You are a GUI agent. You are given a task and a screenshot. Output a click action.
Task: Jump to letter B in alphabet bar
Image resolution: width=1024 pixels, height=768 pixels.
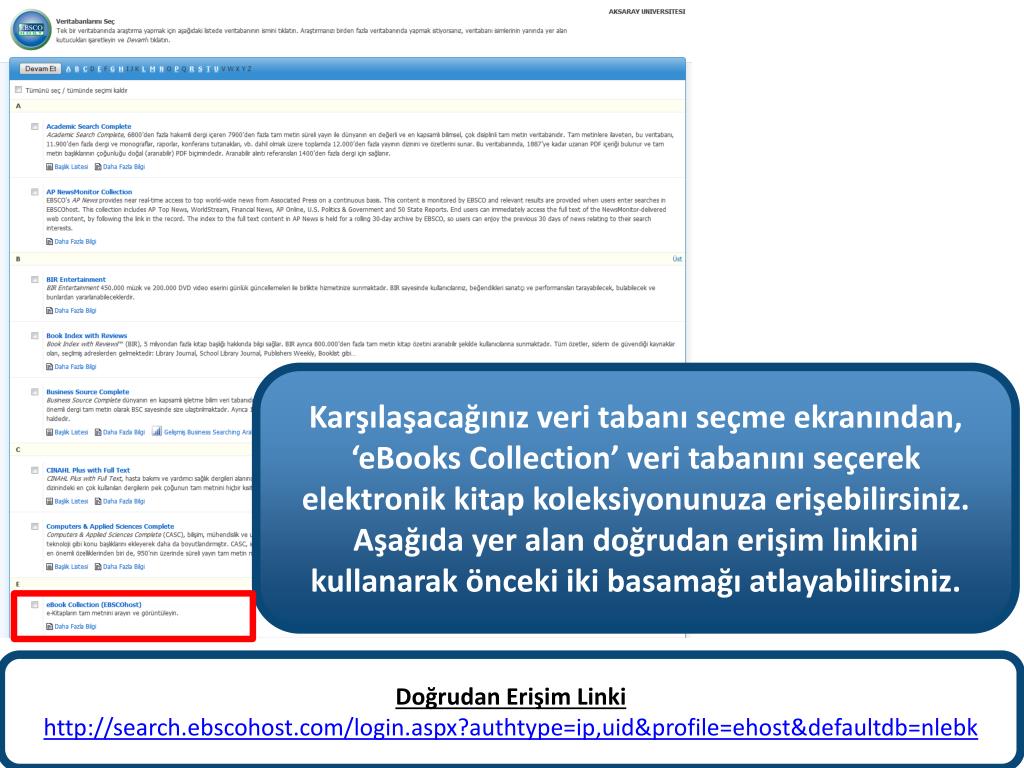point(76,69)
